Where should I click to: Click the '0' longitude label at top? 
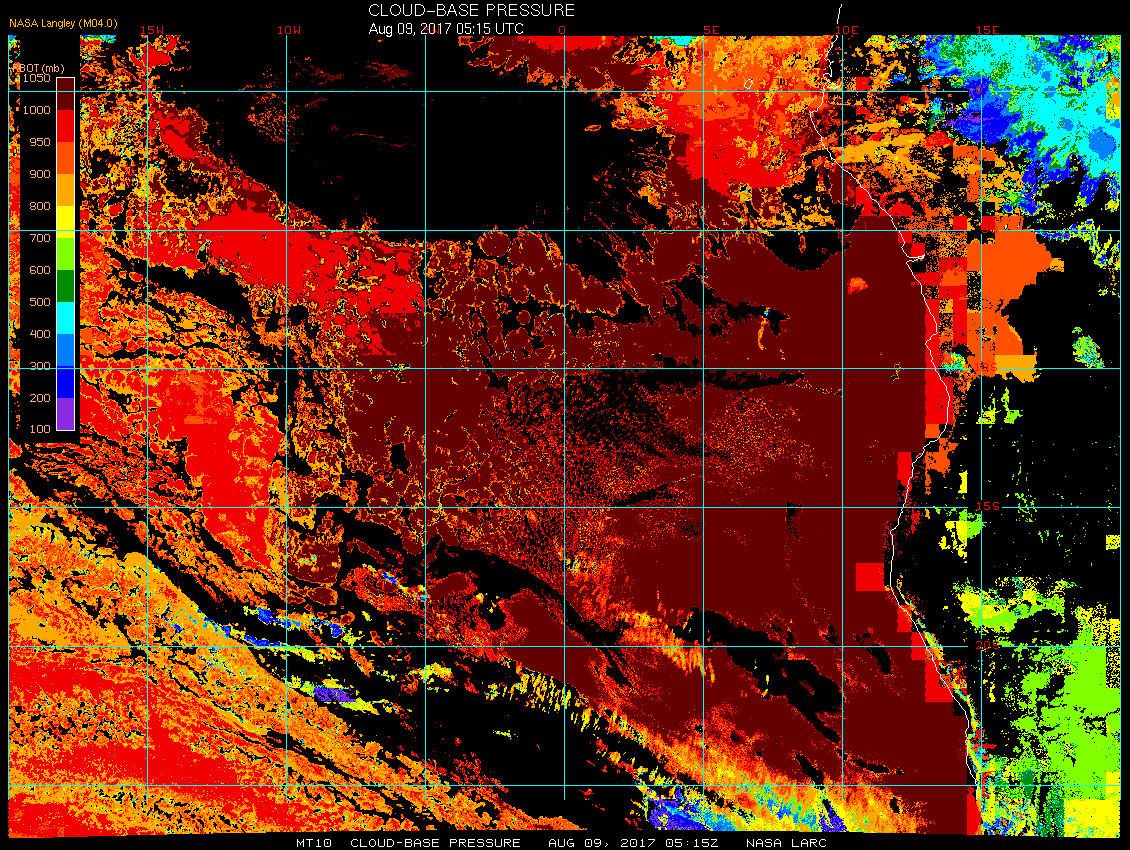[562, 30]
